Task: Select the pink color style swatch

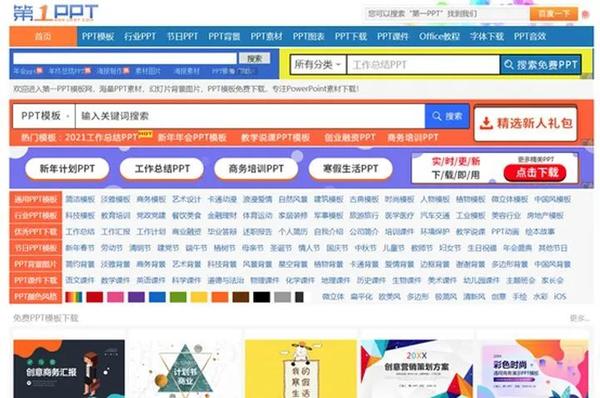Action: click(x=115, y=297)
